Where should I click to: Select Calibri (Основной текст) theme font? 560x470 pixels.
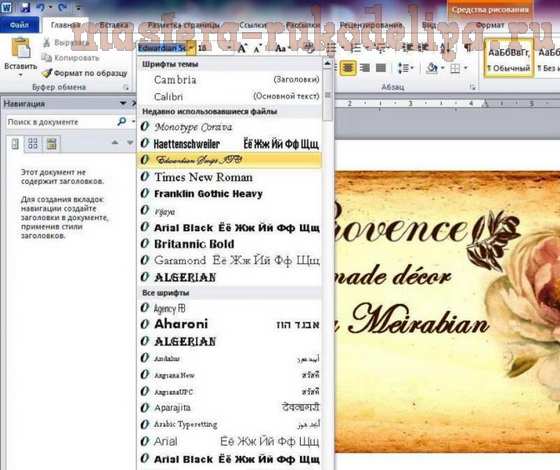click(x=229, y=96)
